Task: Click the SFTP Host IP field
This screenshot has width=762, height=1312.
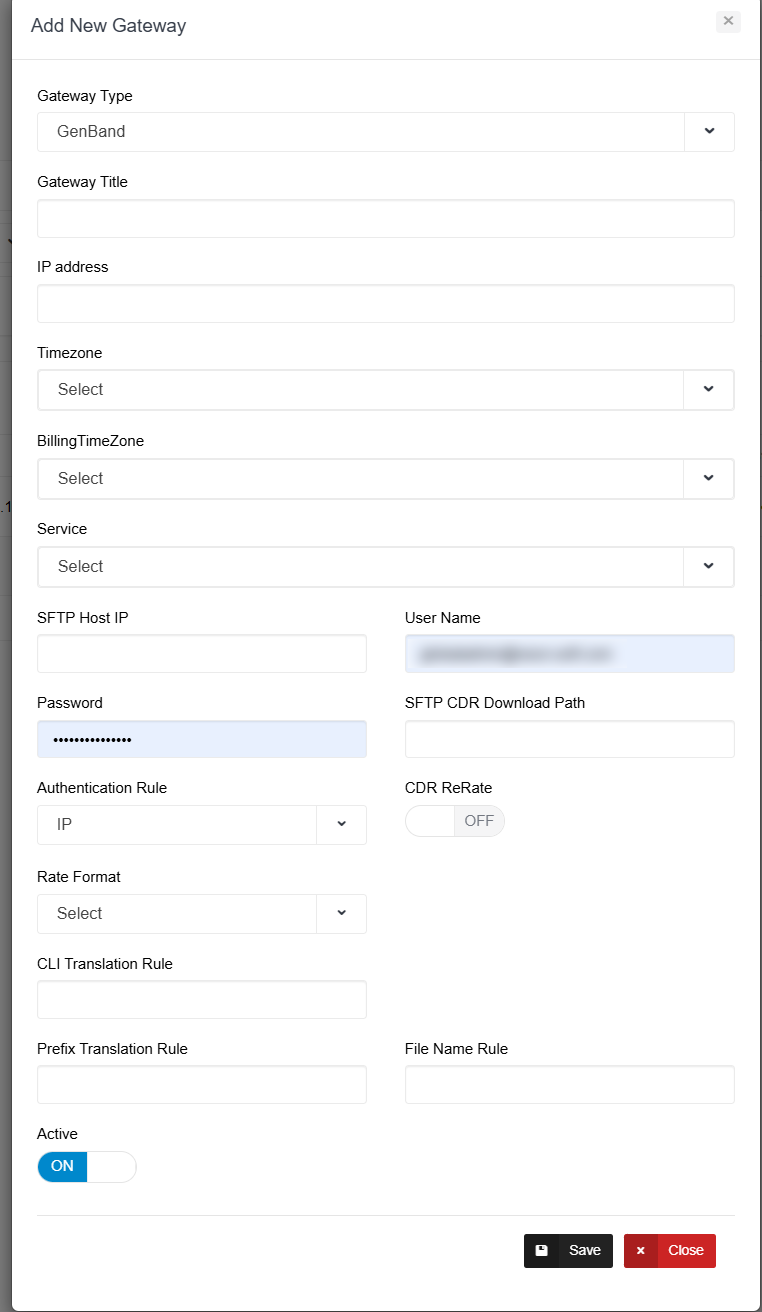Action: 201,654
